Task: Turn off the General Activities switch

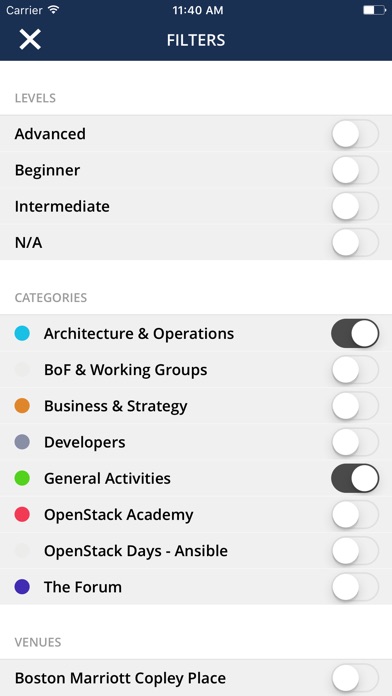Action: click(355, 478)
